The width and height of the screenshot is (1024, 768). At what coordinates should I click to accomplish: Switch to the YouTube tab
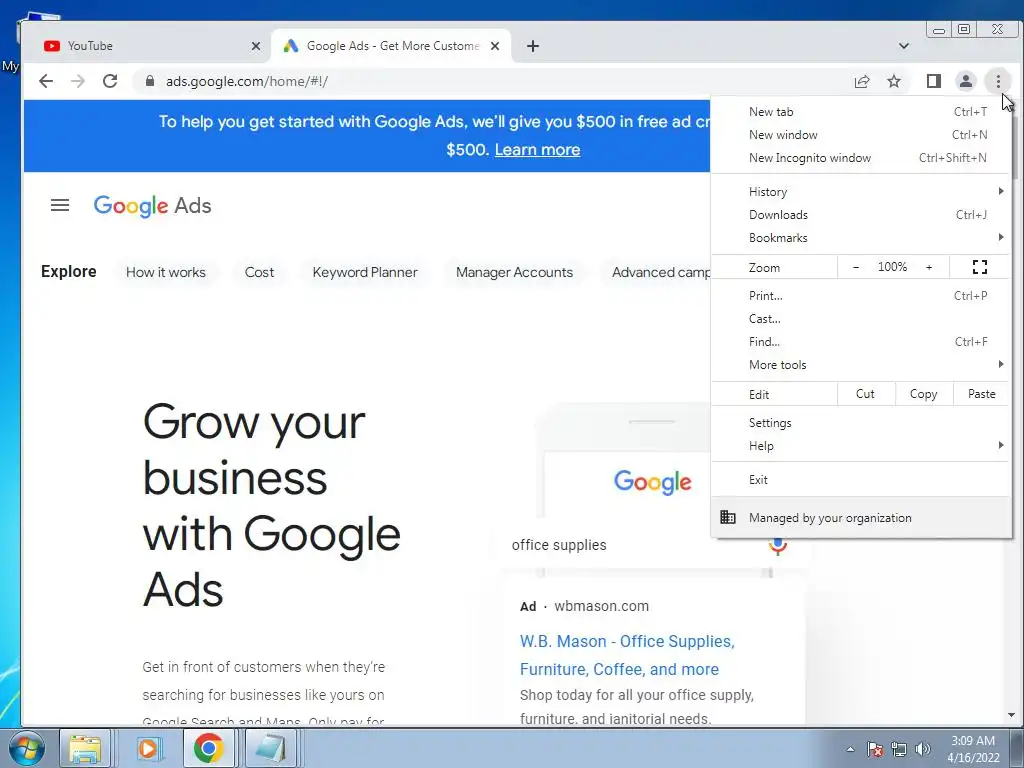tap(149, 46)
